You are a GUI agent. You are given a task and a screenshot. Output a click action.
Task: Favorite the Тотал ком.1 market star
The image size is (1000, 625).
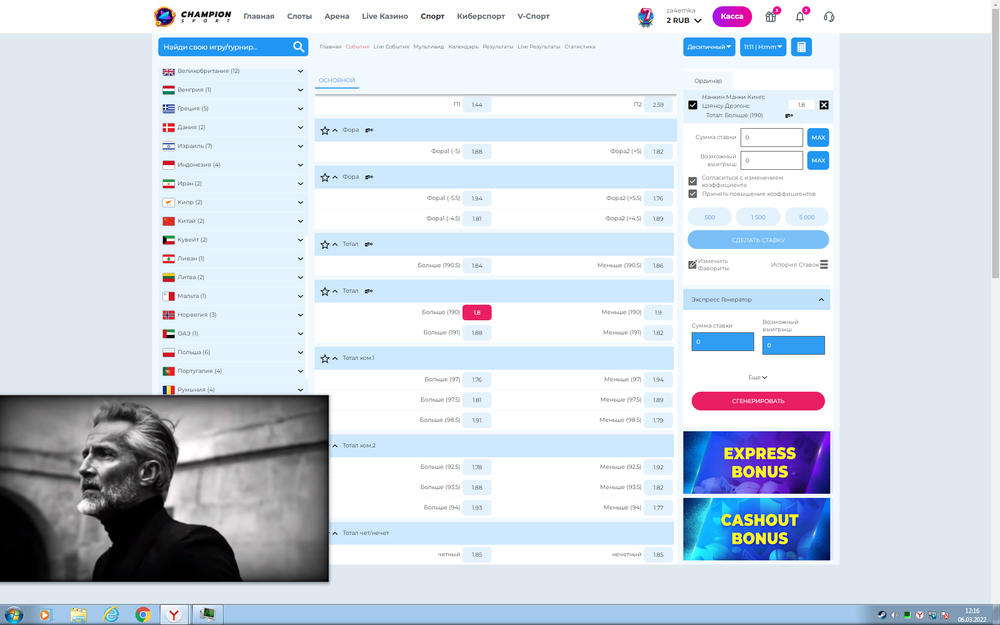(x=325, y=358)
